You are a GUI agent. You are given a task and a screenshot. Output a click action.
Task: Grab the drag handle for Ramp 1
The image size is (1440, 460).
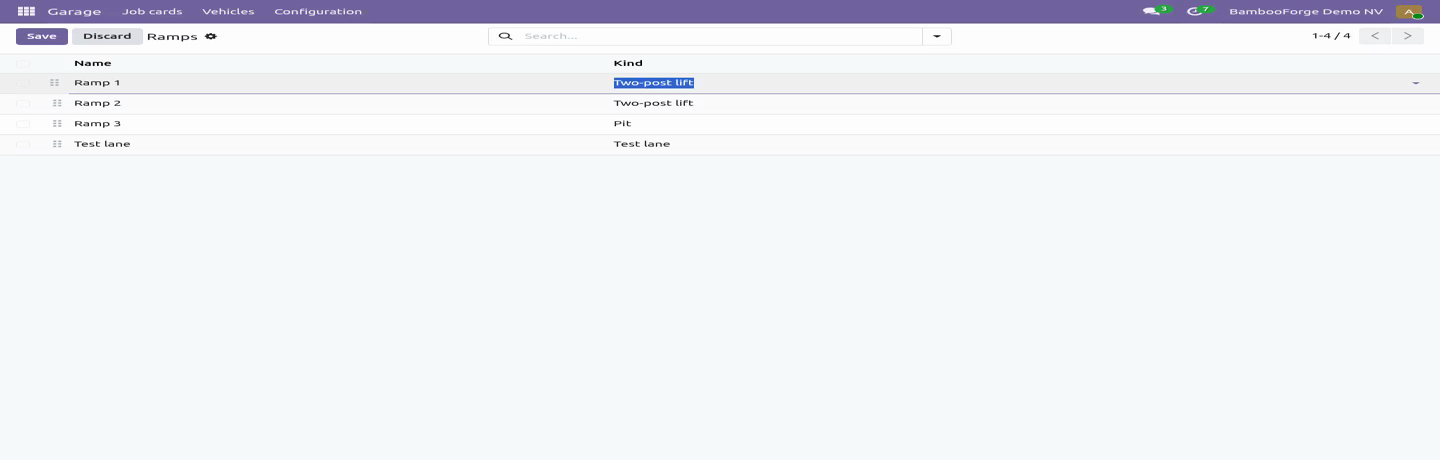[55, 83]
